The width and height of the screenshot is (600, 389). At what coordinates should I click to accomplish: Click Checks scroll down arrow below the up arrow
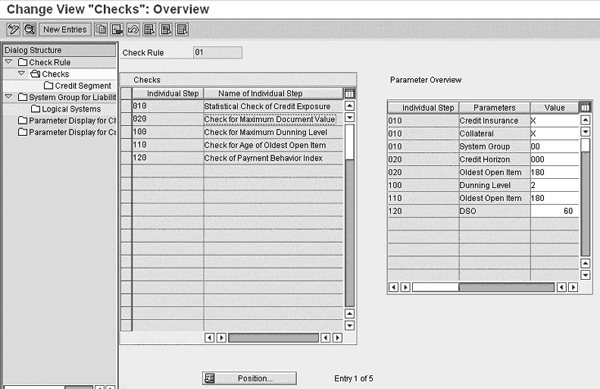coord(350,117)
